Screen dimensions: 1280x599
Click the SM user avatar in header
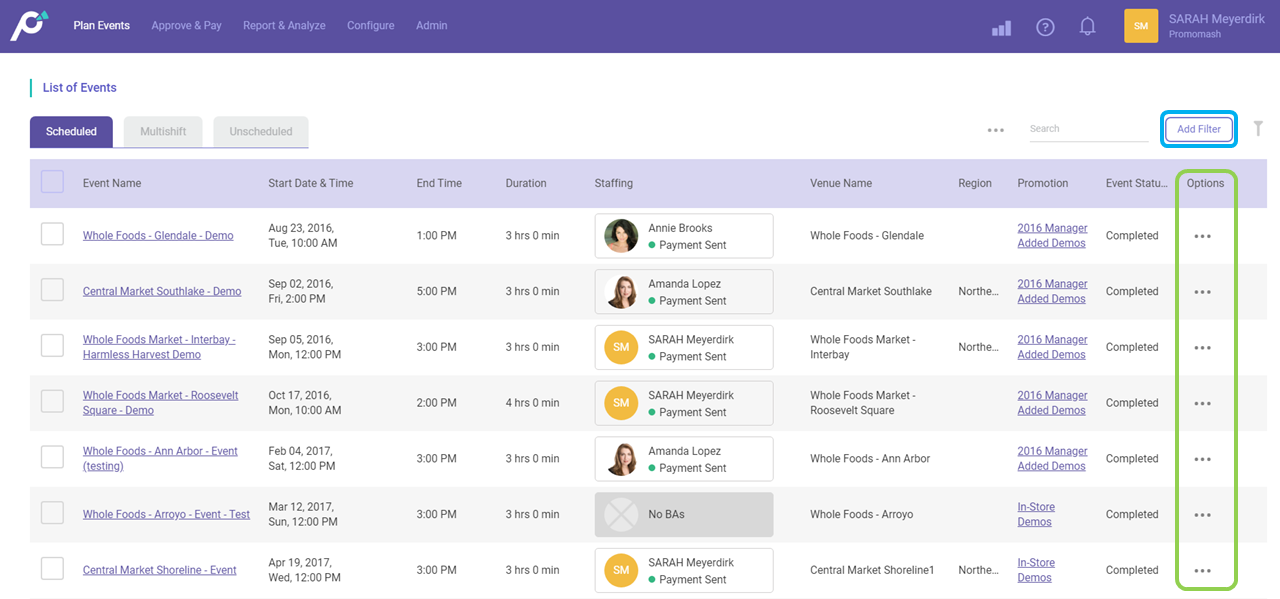(x=1141, y=26)
